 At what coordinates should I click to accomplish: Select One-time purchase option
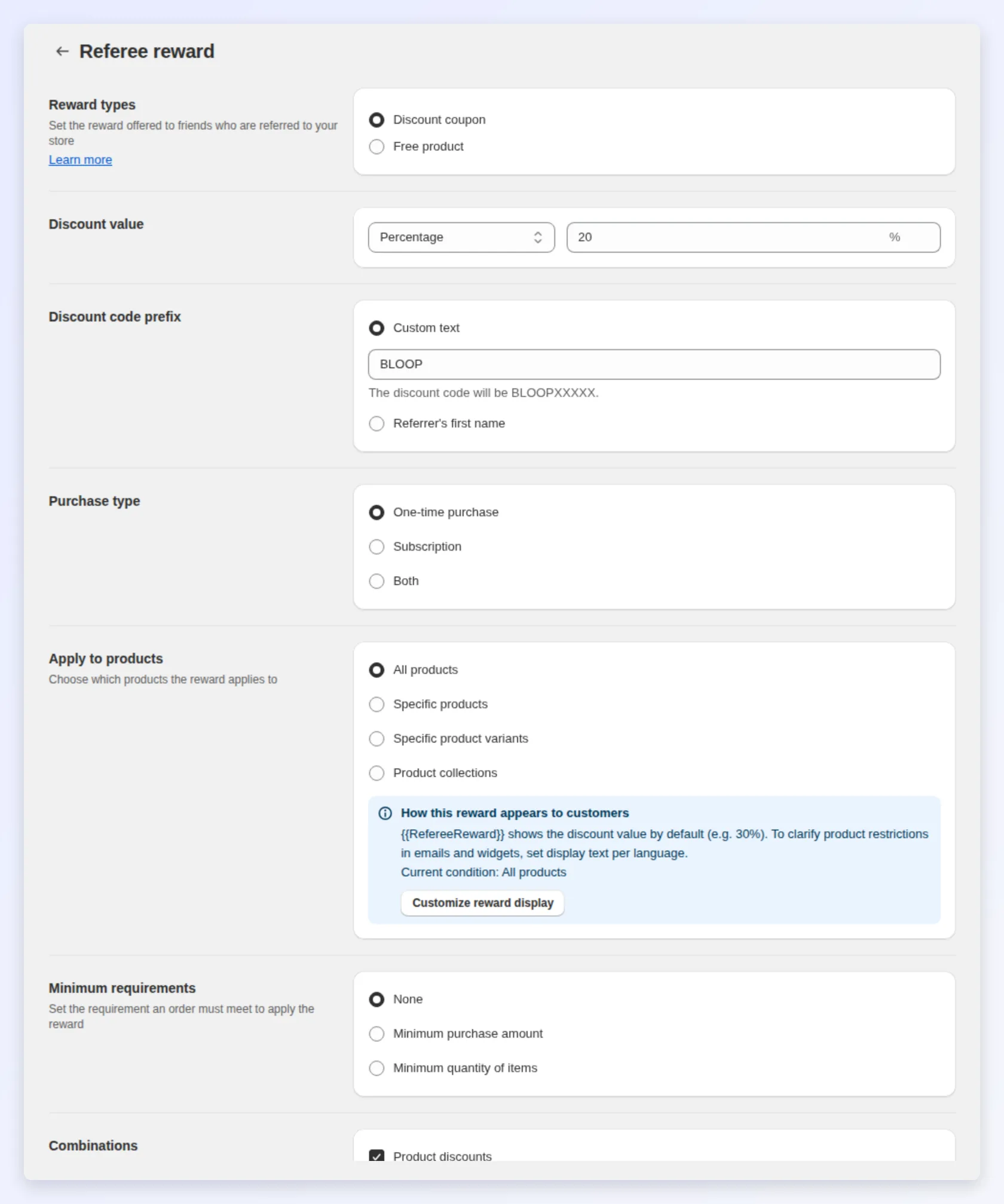376,512
